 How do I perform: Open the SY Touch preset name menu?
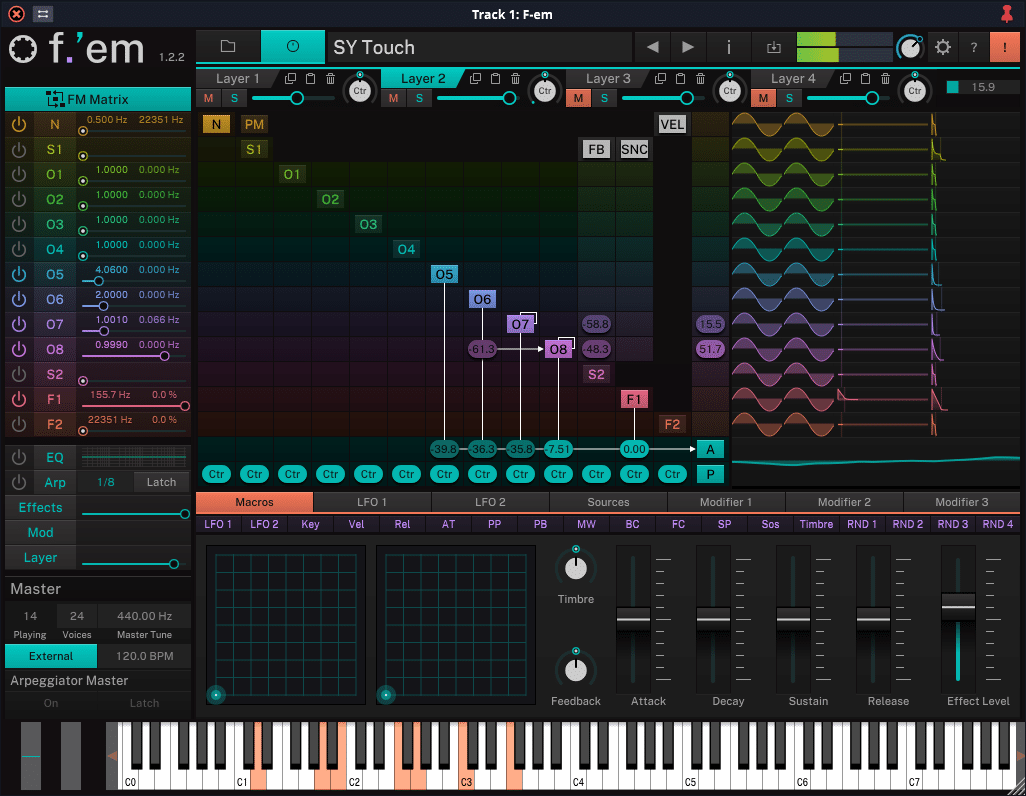(480, 47)
